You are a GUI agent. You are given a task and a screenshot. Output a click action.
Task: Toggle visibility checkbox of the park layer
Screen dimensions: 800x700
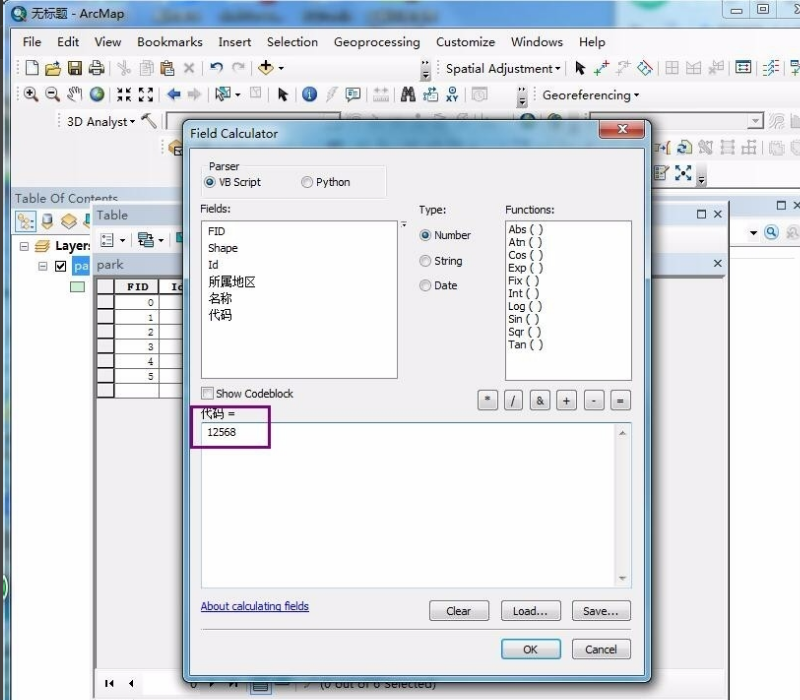pyautogui.click(x=61, y=266)
